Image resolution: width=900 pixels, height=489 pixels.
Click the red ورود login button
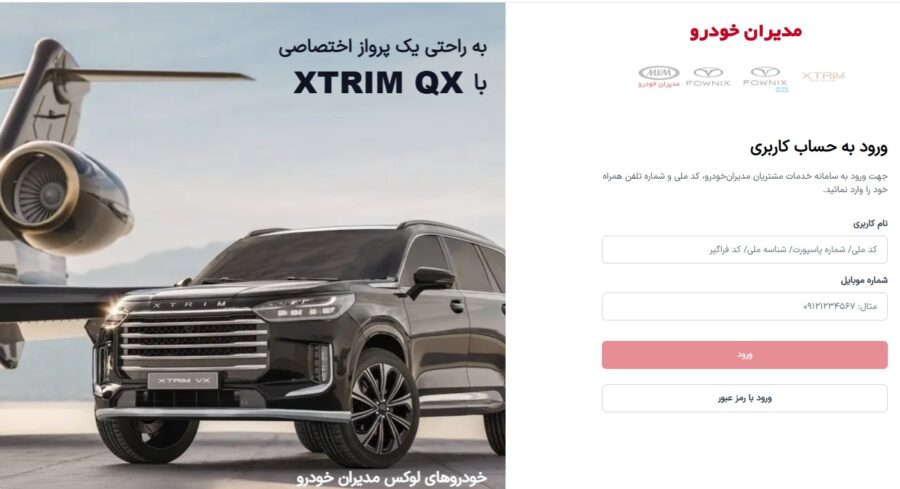(x=744, y=355)
